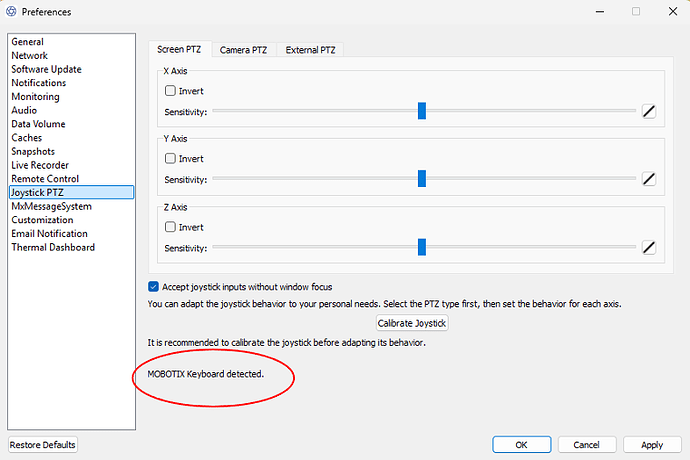690x460 pixels.
Task: Enable Invert for the Z Axis
Action: point(170,227)
